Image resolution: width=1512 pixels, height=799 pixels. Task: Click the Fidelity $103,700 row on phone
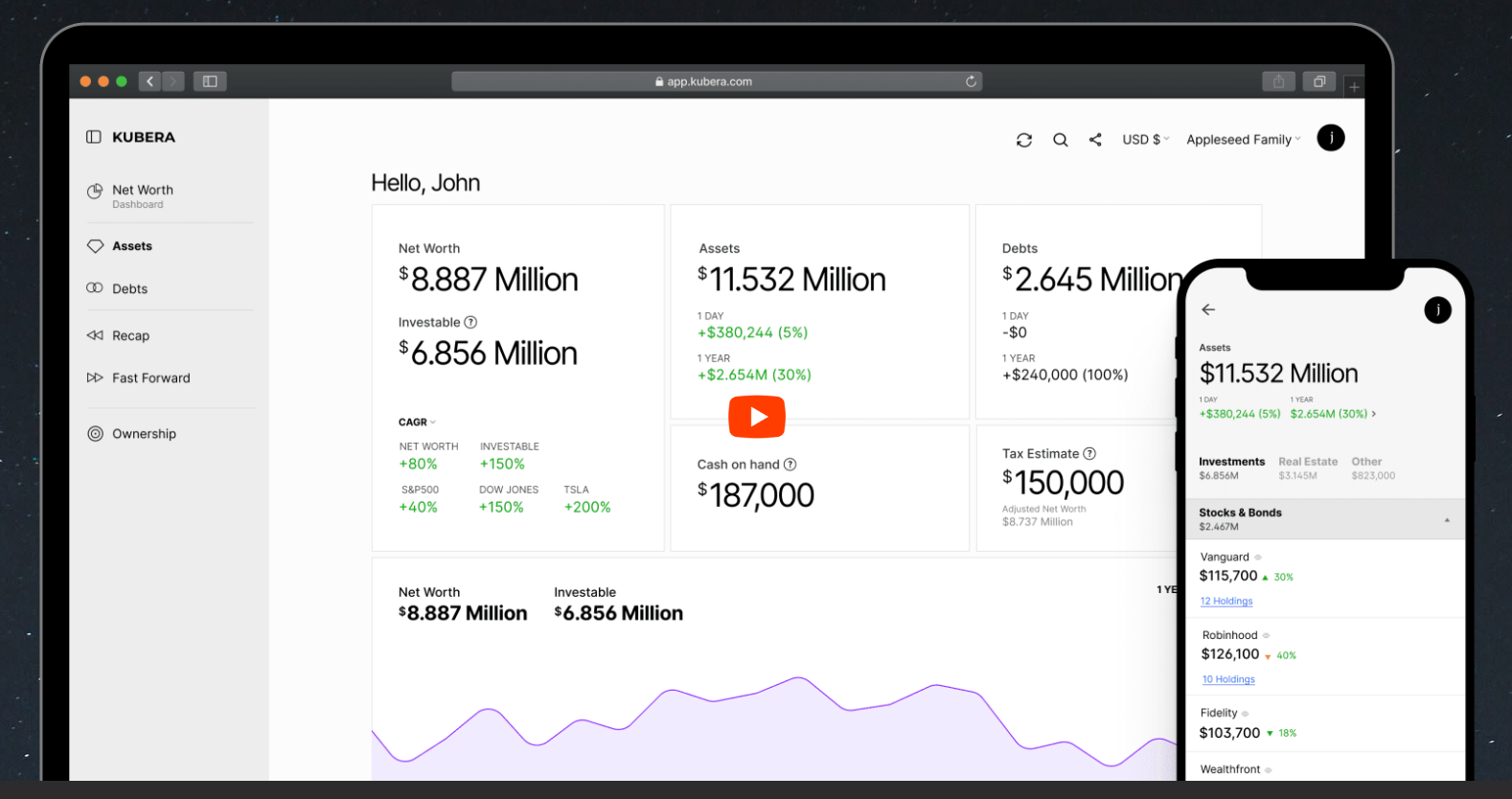tap(1325, 724)
